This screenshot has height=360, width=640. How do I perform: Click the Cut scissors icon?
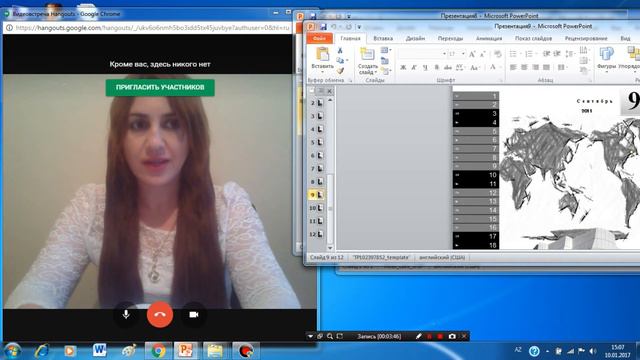340,51
